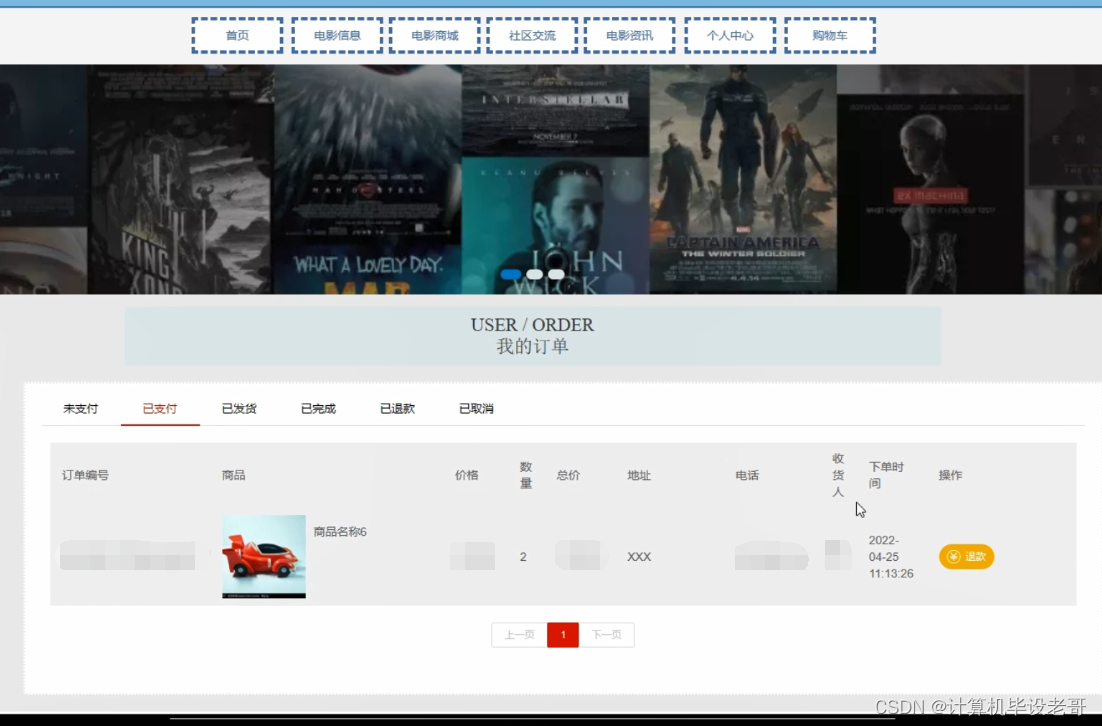The height and width of the screenshot is (726, 1102).
Task: Click the 总价 column header
Action: (569, 475)
